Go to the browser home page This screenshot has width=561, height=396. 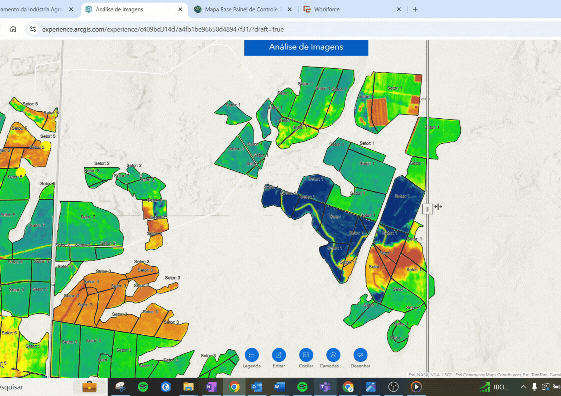pyautogui.click(x=13, y=29)
